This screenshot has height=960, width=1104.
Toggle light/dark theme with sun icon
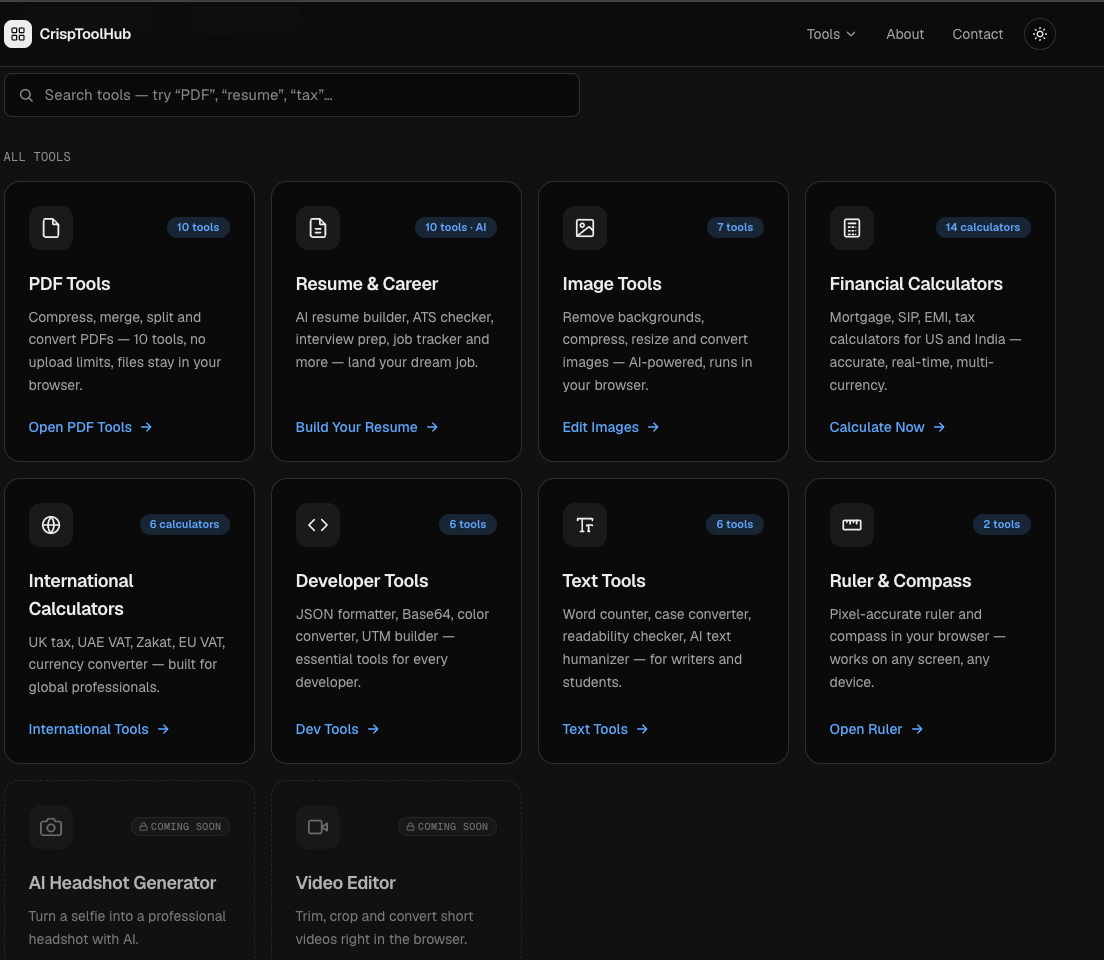point(1039,34)
